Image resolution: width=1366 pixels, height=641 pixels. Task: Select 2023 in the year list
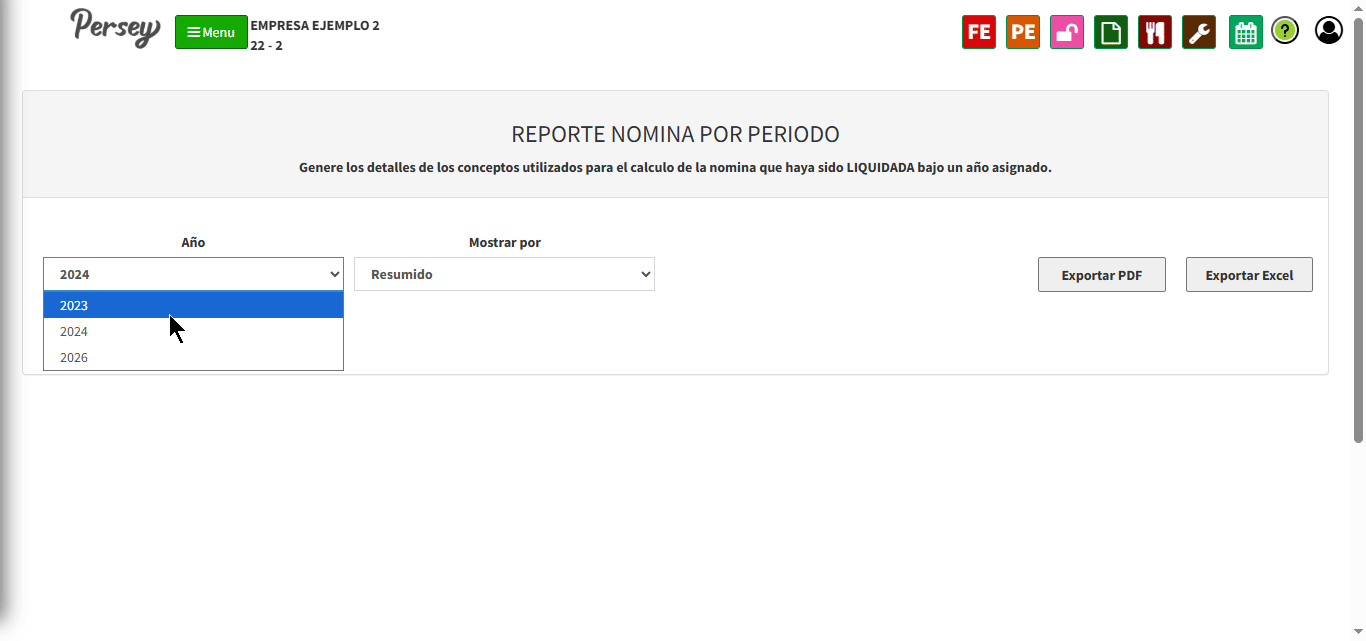193,305
